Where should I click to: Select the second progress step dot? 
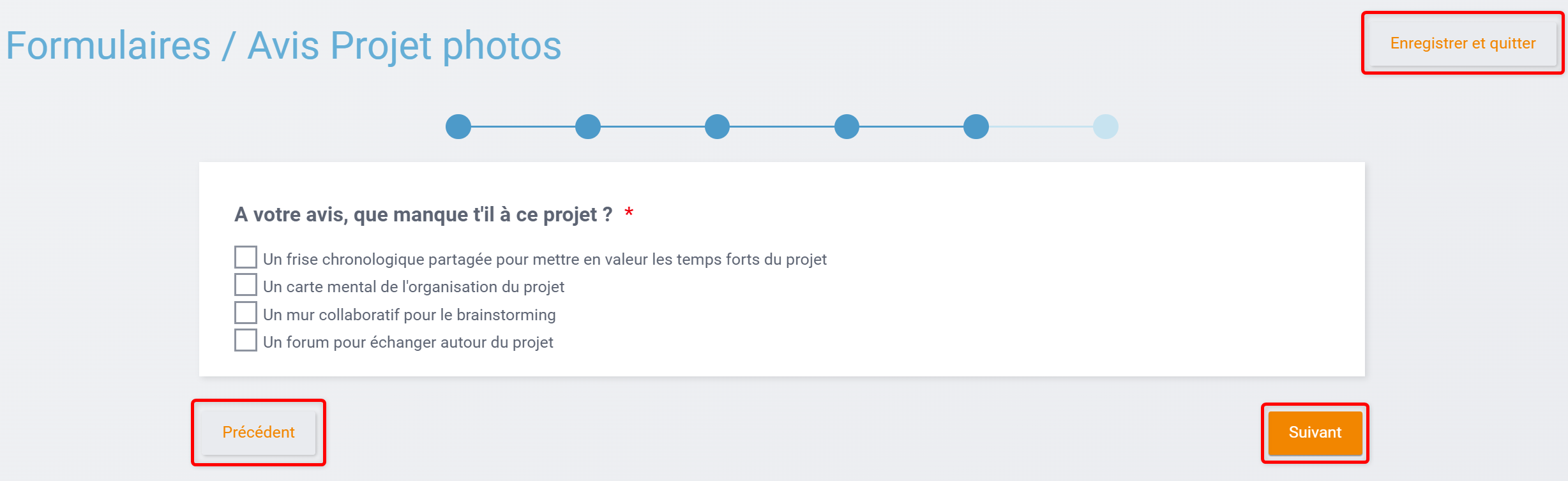[x=588, y=126]
